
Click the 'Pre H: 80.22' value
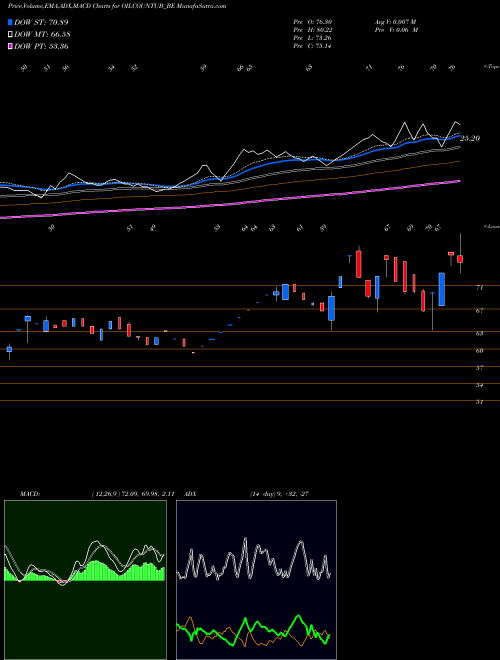point(312,30)
